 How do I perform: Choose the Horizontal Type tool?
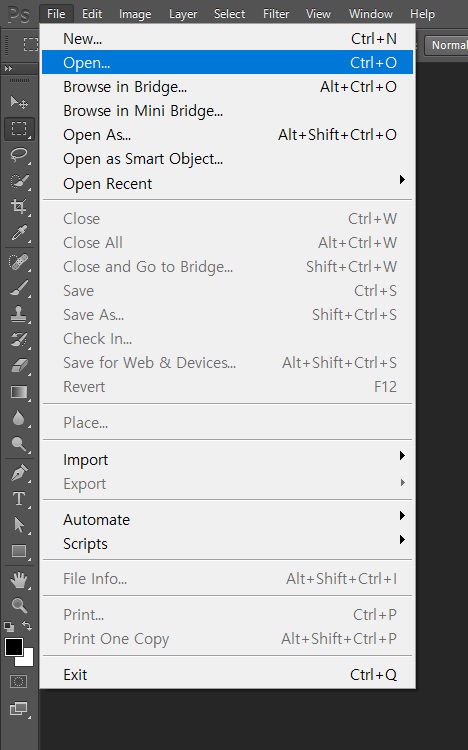click(x=19, y=499)
